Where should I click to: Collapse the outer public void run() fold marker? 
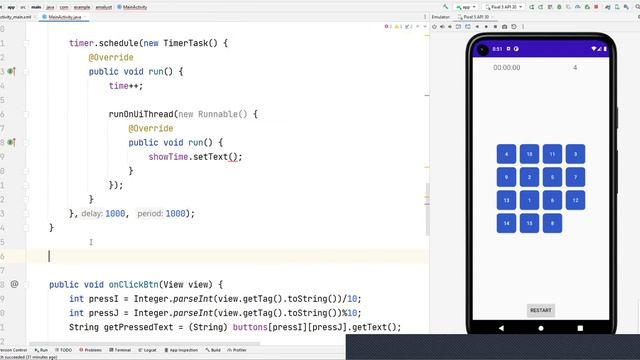coord(26,71)
